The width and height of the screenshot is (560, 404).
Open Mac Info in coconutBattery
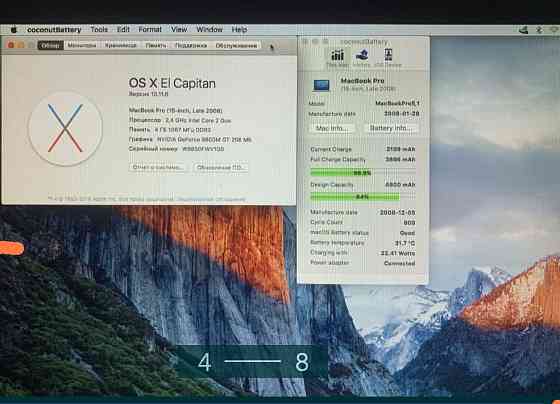click(332, 128)
